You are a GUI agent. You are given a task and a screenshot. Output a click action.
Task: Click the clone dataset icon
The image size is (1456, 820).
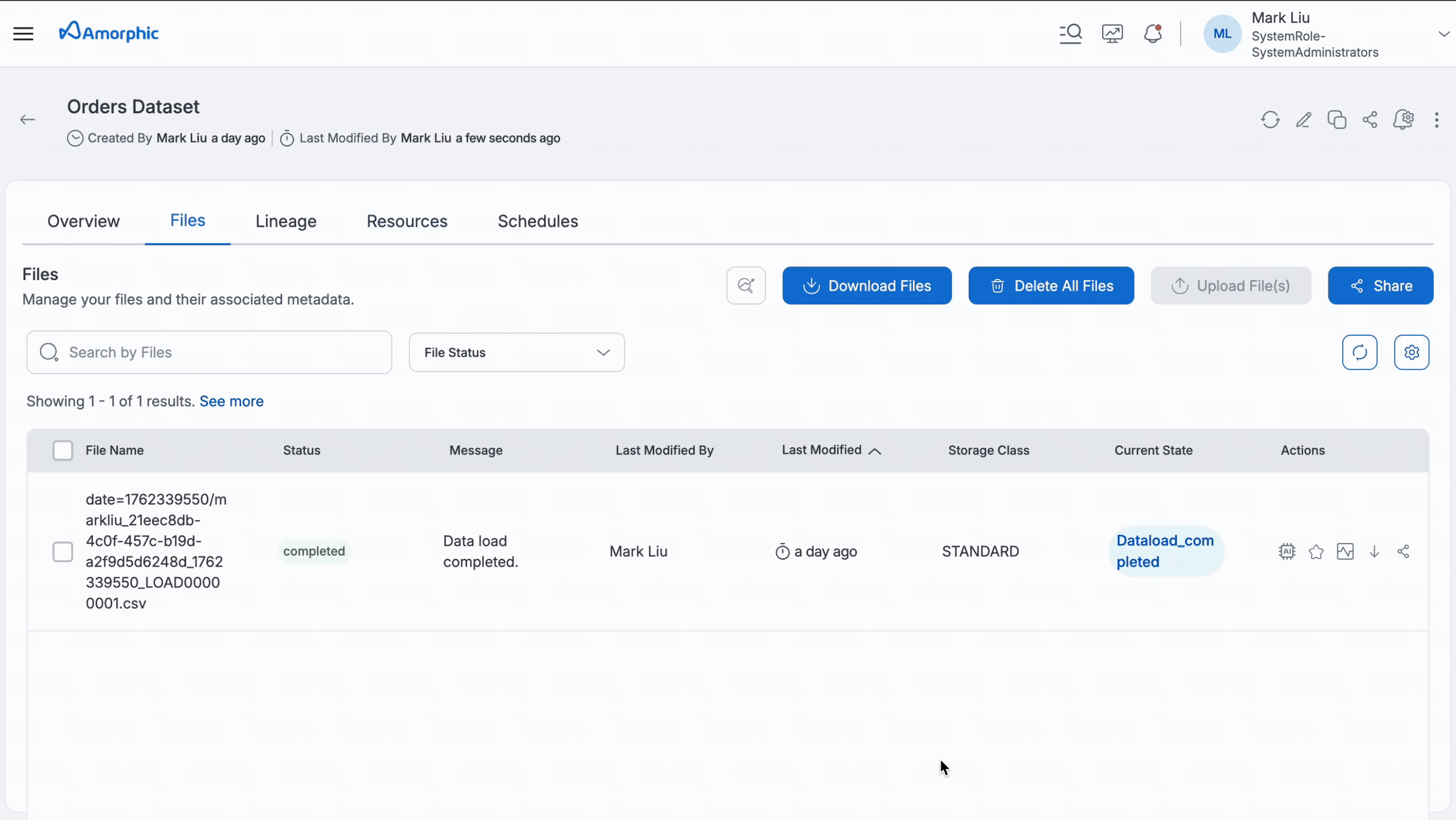point(1336,120)
